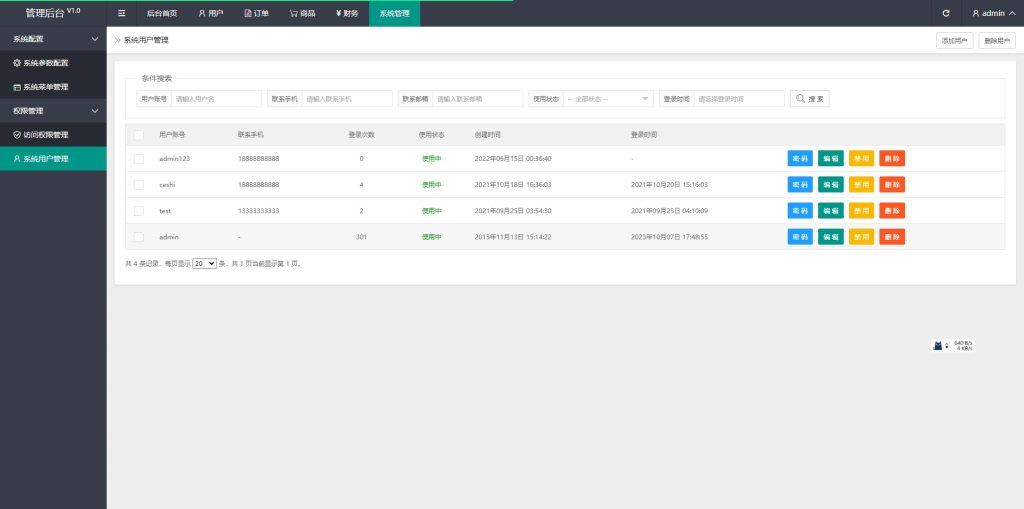Click the refresh icon in top bar

[x=946, y=13]
